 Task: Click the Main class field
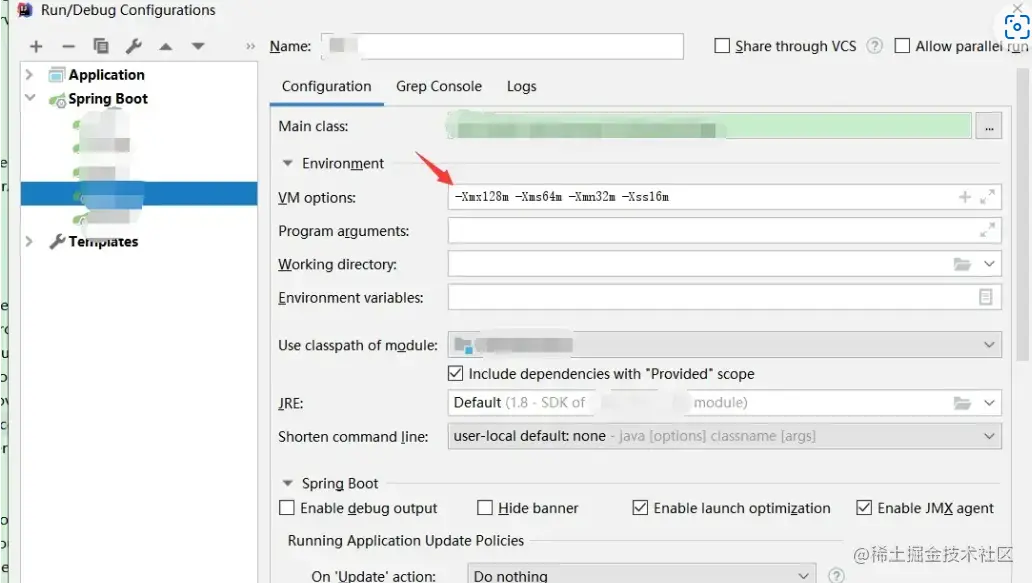[709, 126]
